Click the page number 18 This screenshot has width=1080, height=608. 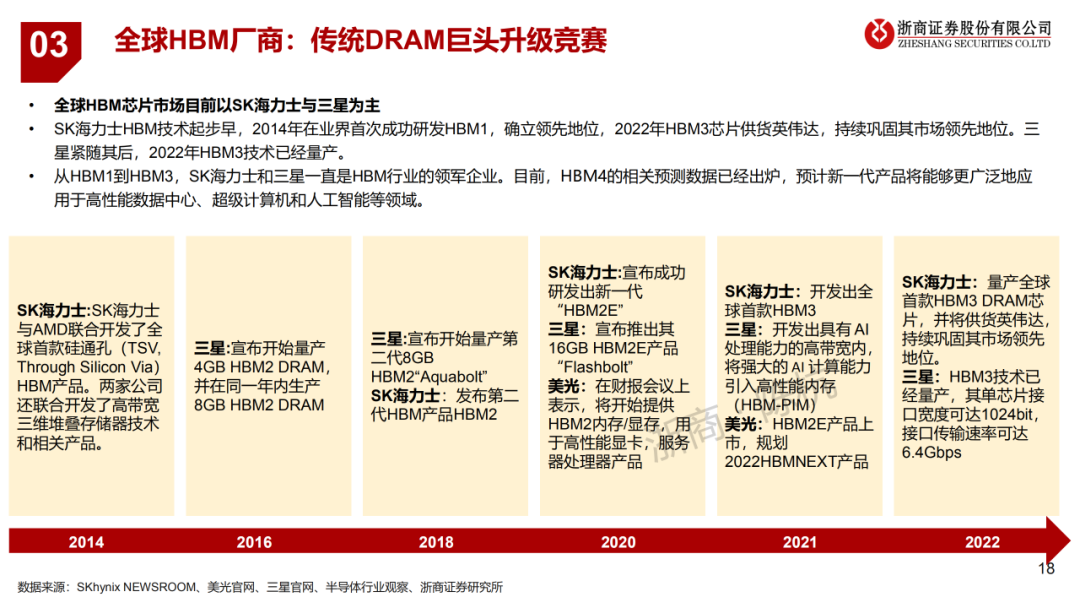tap(1046, 569)
